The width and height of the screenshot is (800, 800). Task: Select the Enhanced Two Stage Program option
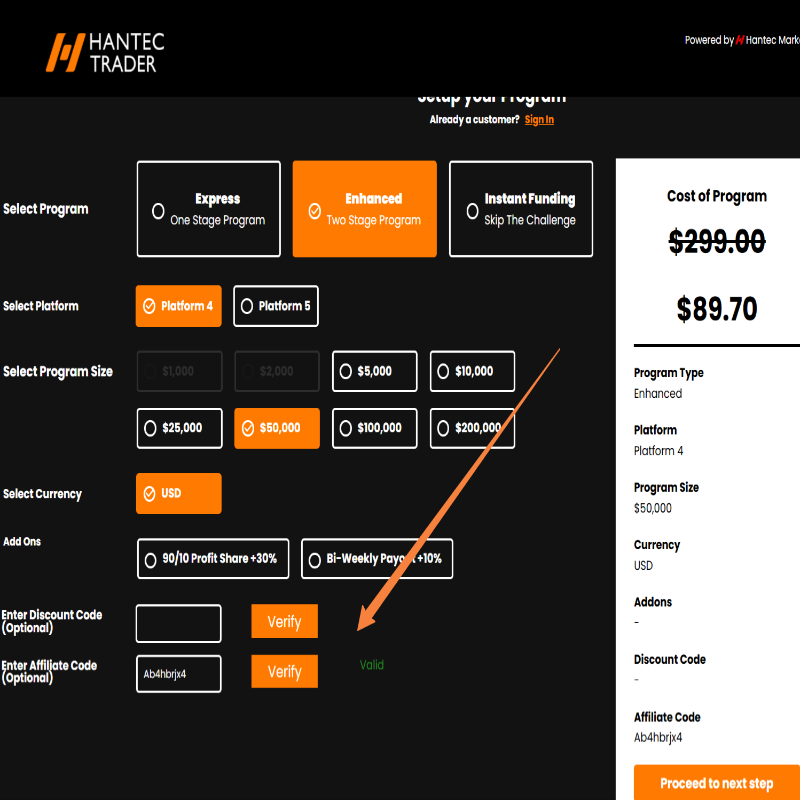pos(364,209)
